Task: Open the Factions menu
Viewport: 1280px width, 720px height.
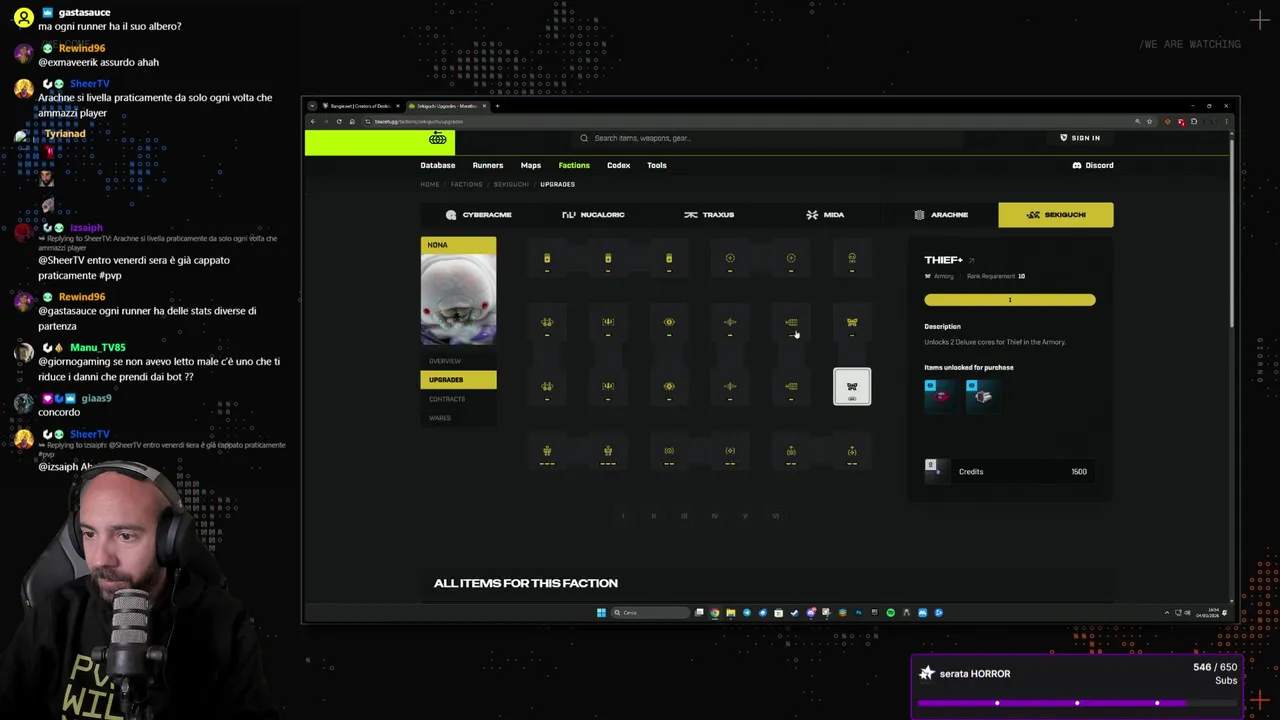Action: 574,165
